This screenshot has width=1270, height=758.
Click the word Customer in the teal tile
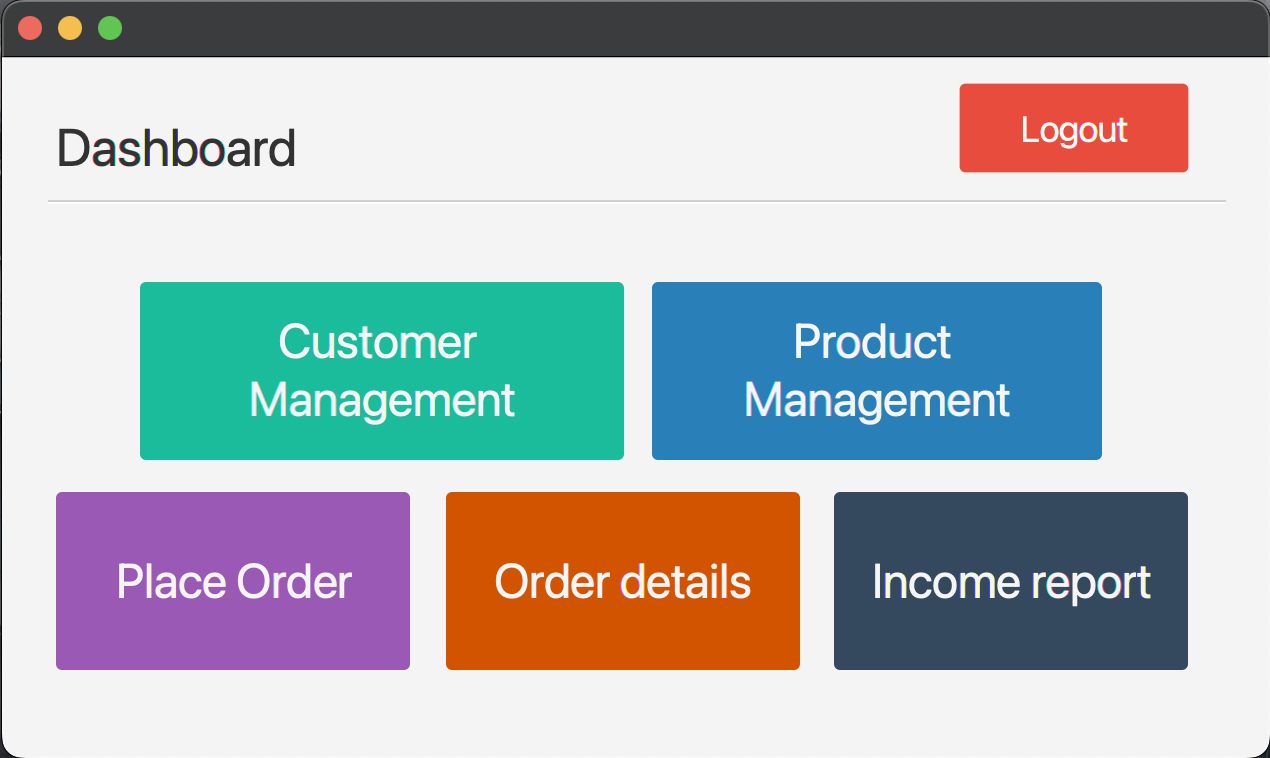tap(377, 342)
